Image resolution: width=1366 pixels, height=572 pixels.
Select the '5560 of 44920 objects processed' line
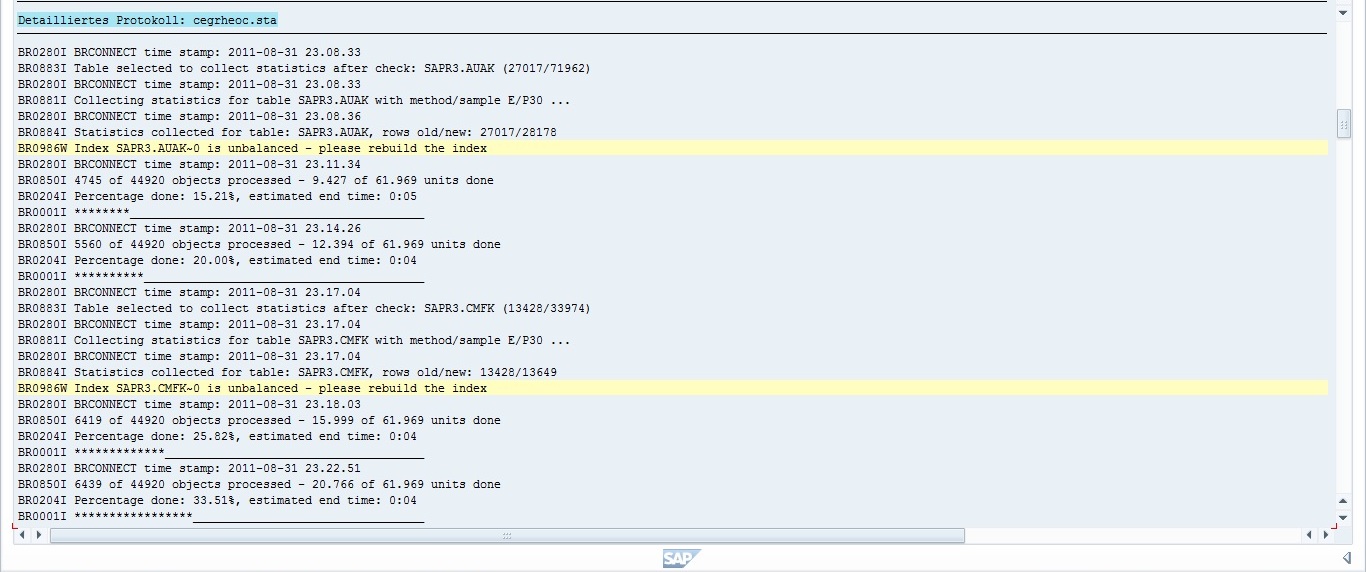[259, 244]
